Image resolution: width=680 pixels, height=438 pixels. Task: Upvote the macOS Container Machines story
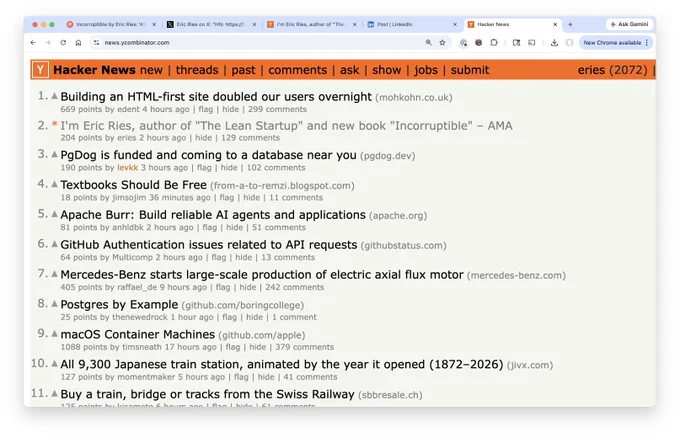[55, 334]
